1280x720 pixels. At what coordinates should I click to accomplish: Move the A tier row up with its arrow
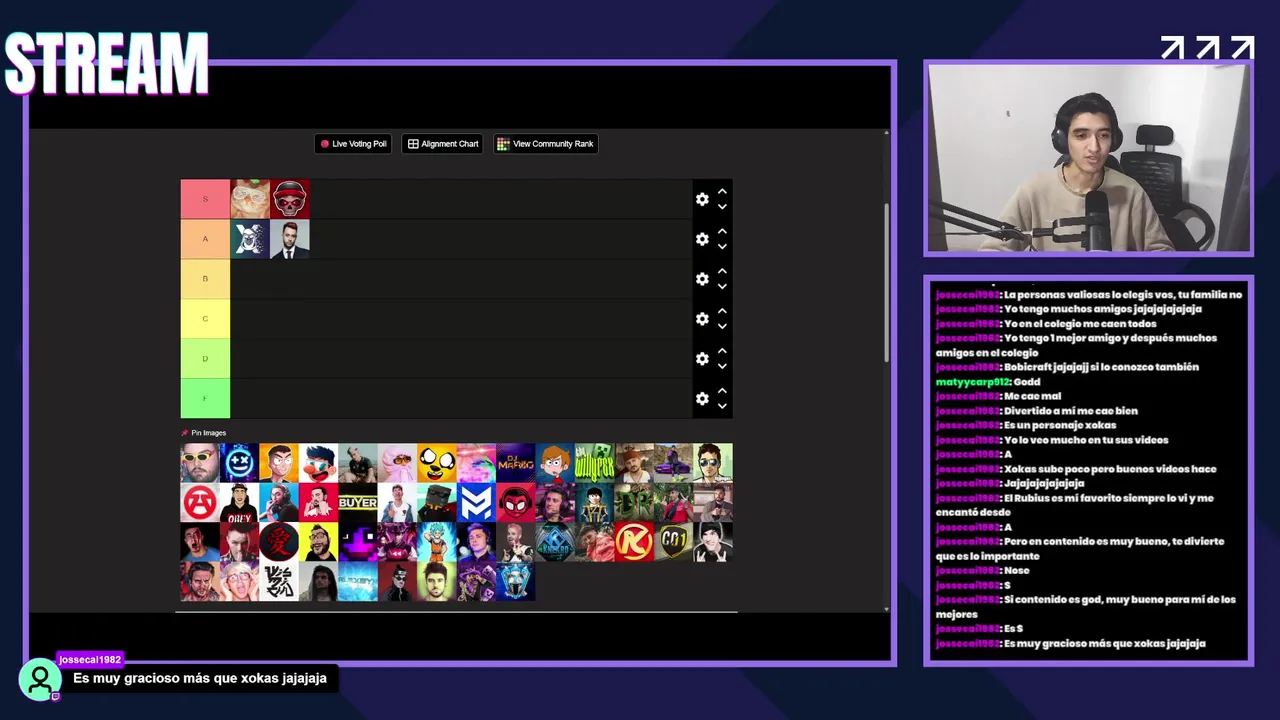[722, 231]
